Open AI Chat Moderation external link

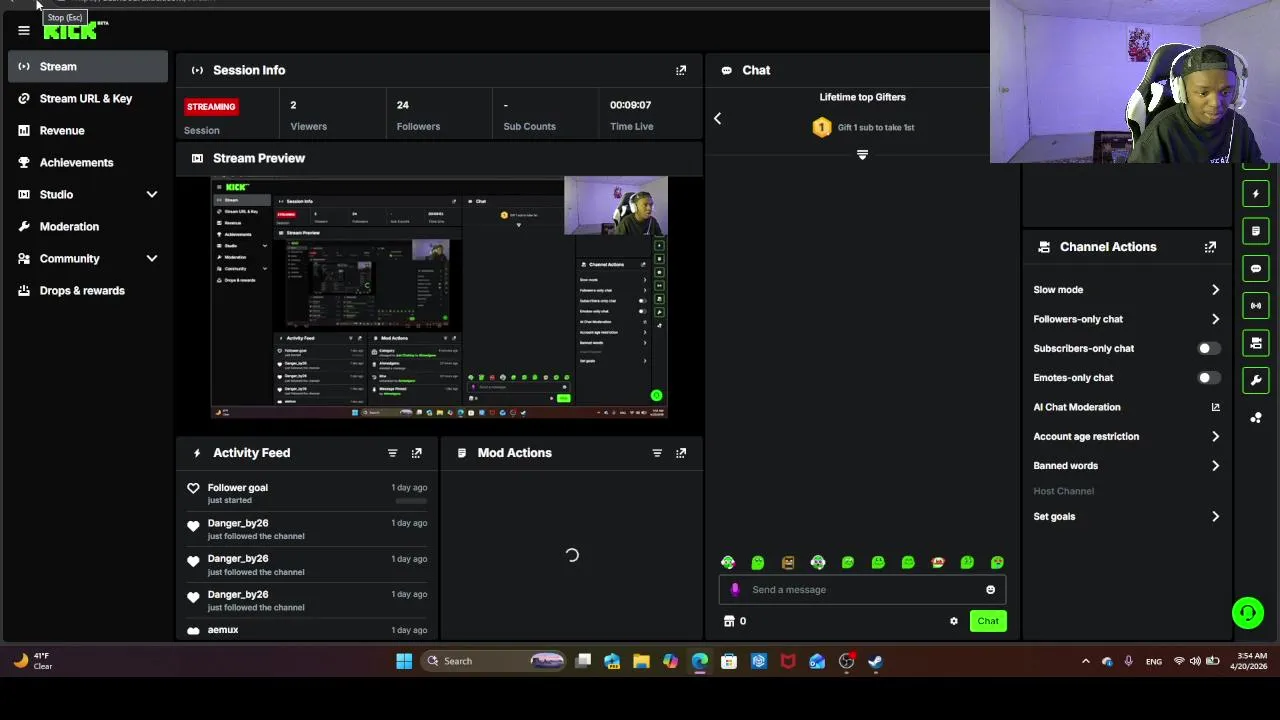(x=1215, y=407)
